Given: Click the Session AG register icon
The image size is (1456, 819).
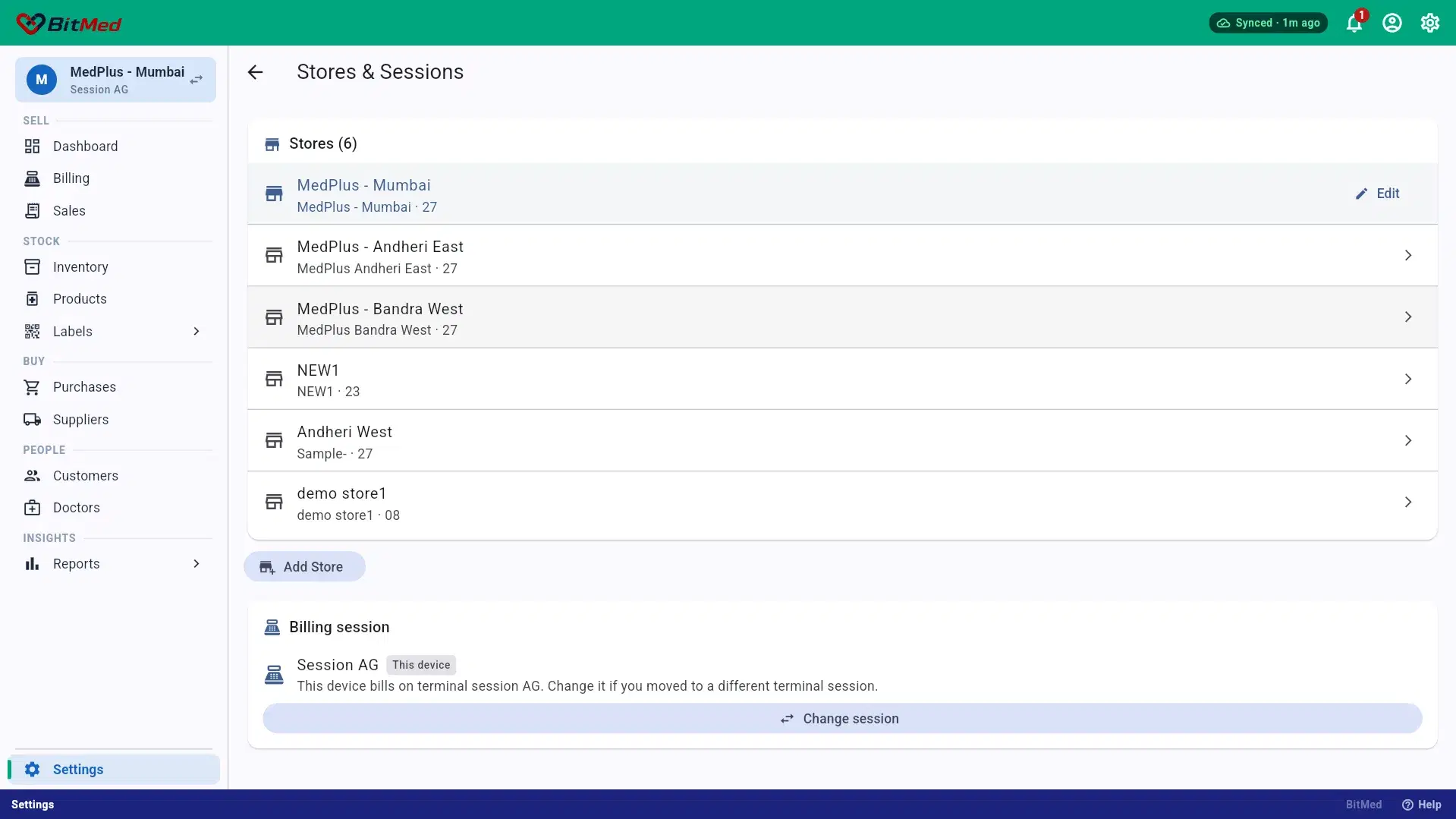Looking at the screenshot, I should (274, 675).
